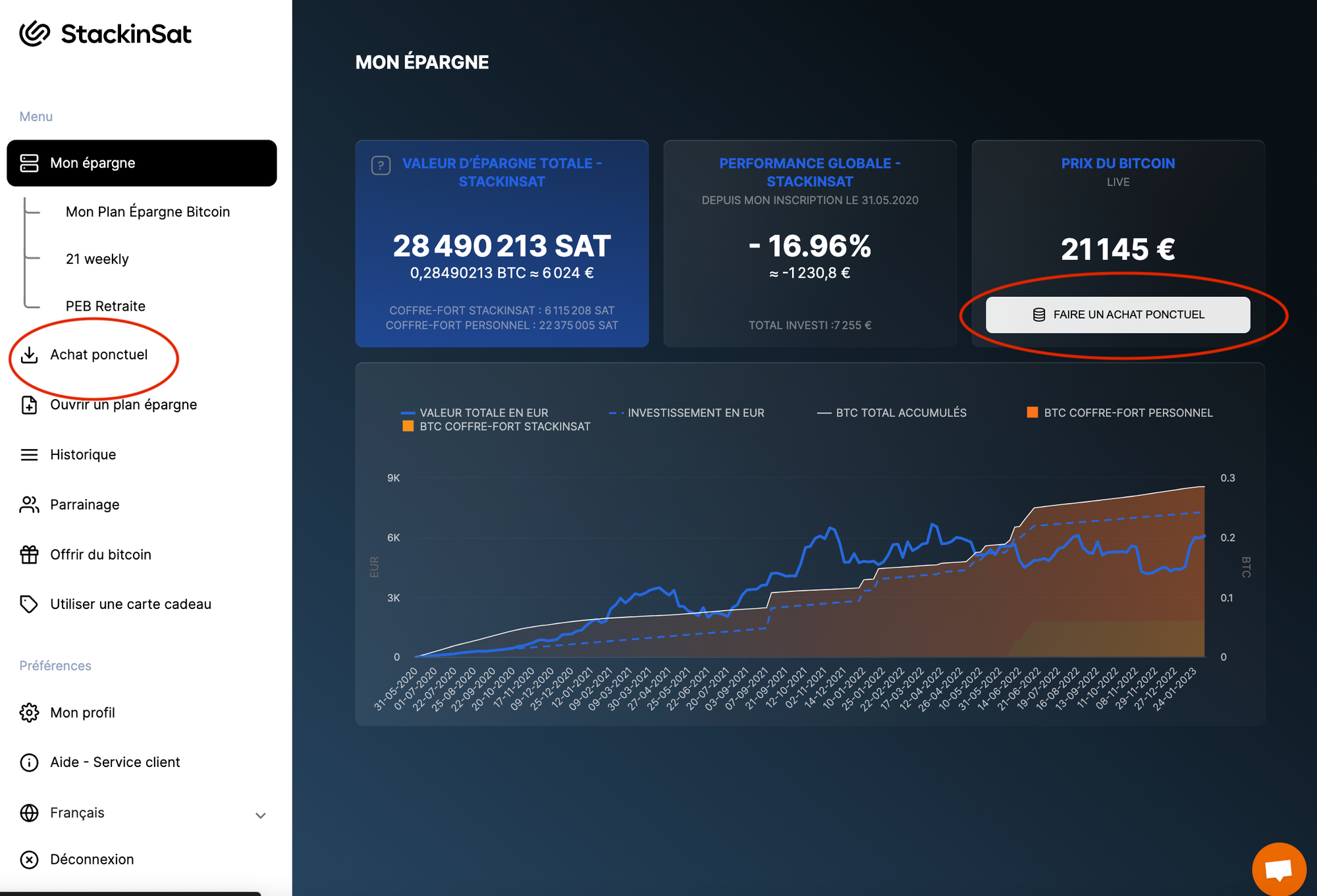This screenshot has height=896, width=1317.
Task: Open Mon profil preferences
Action: (x=82, y=713)
